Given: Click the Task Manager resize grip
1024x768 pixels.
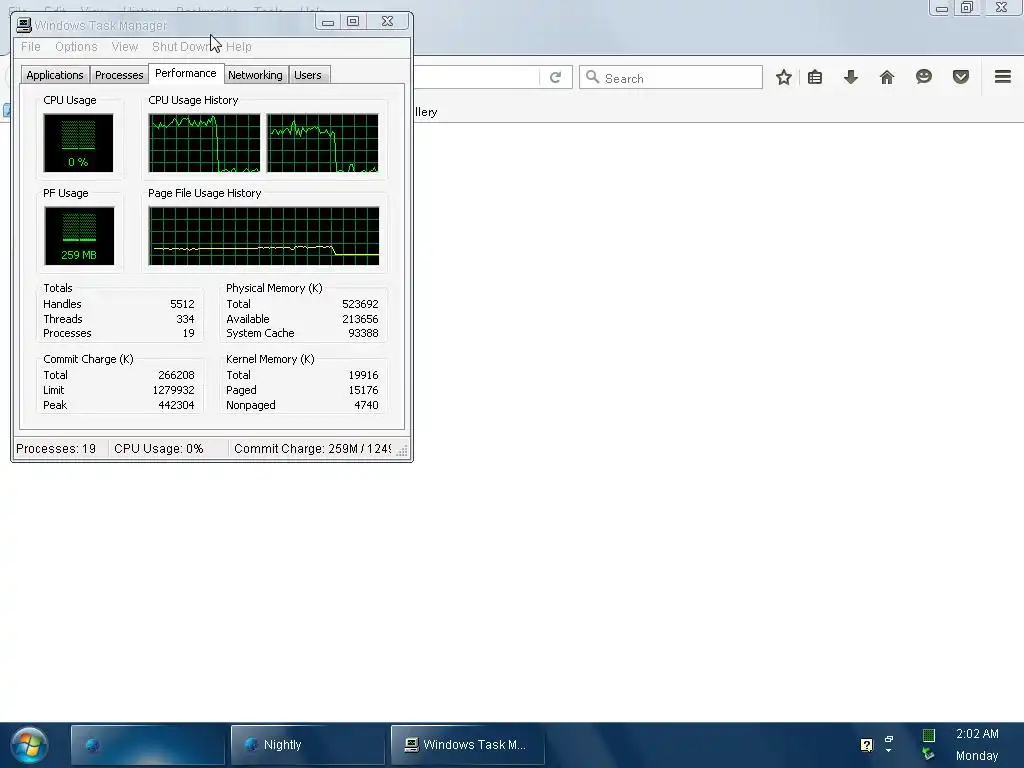Looking at the screenshot, I should point(402,451).
